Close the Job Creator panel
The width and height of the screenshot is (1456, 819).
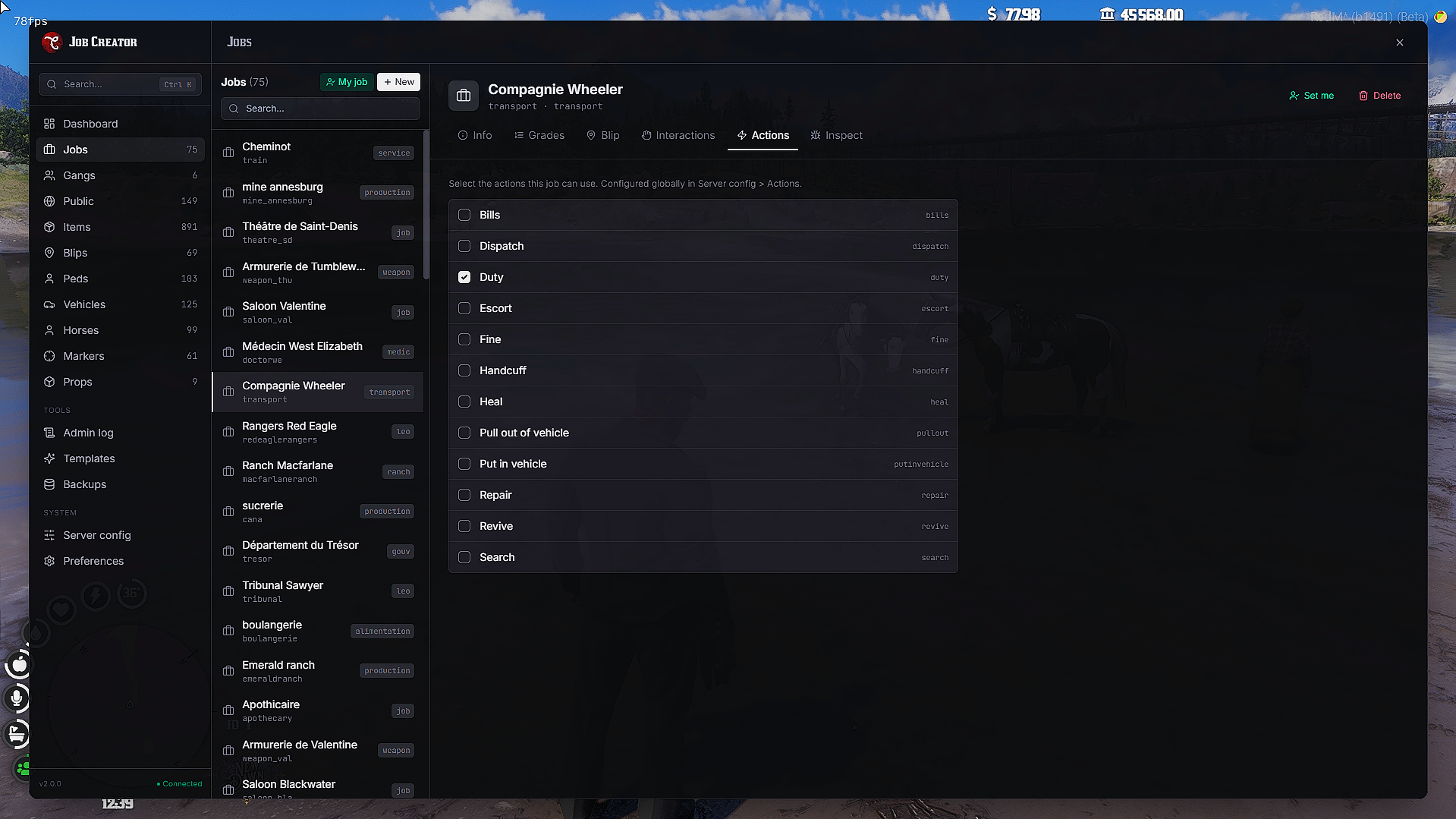(x=1400, y=43)
